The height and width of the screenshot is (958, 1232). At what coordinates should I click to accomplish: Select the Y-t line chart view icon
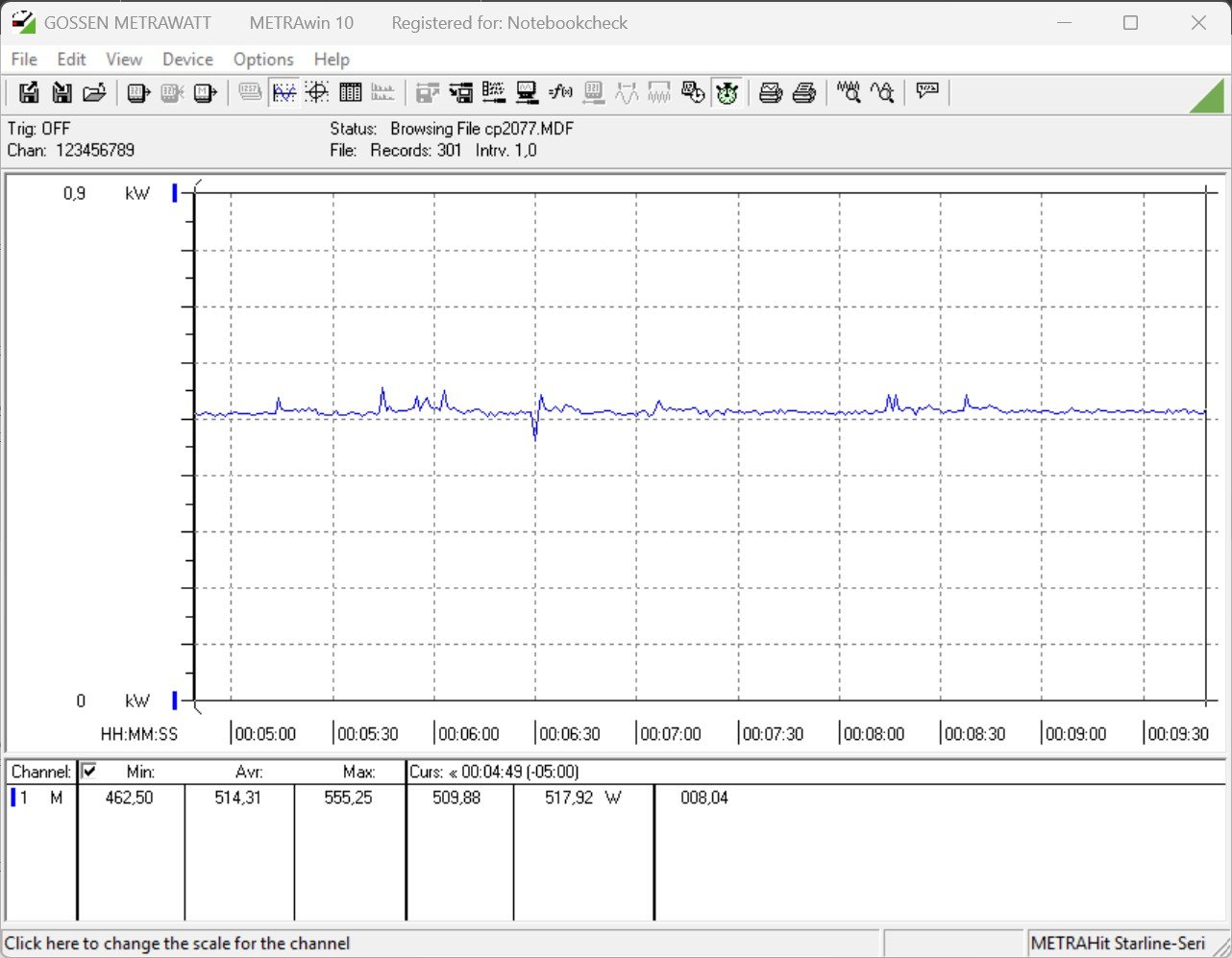coord(284,93)
